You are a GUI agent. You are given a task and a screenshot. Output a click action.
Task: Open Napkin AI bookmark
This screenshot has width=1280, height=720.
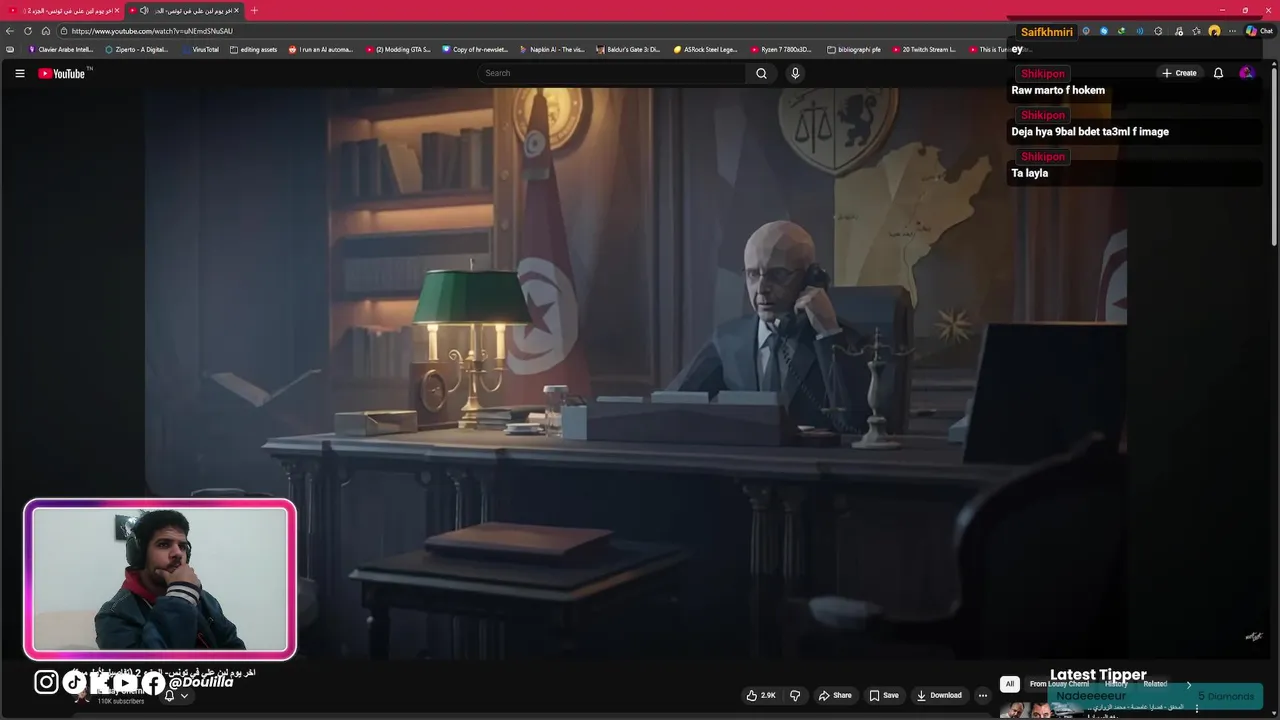pos(552,49)
